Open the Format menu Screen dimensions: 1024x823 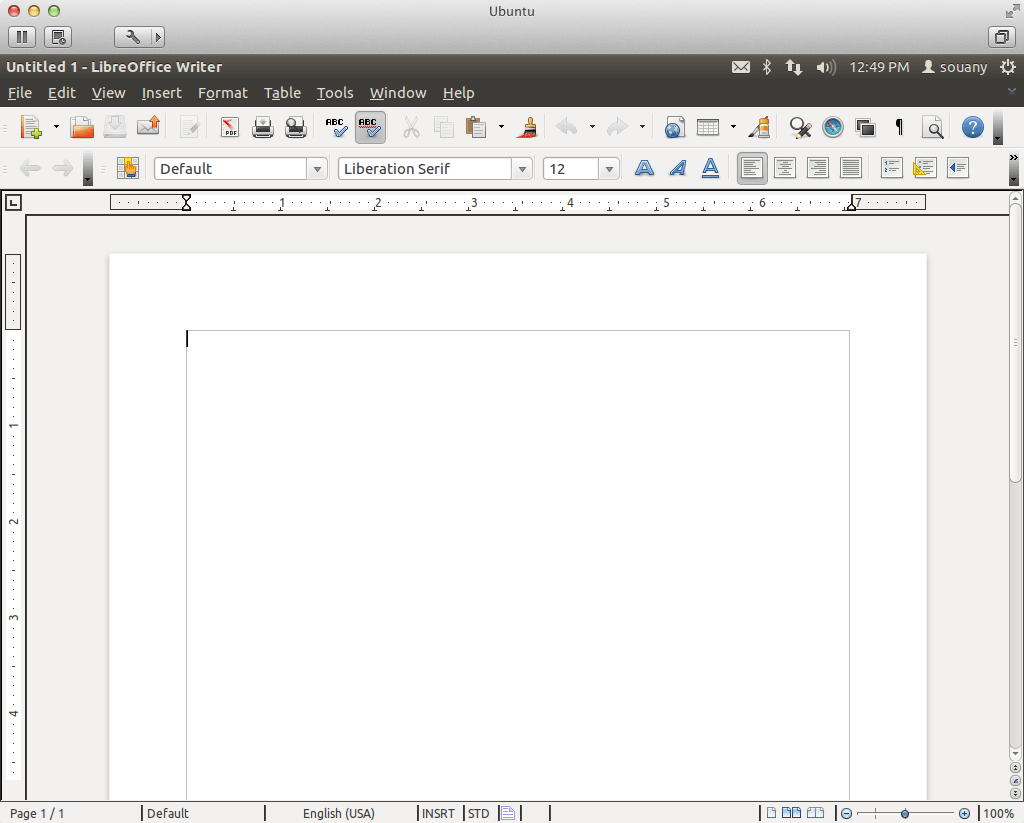[223, 93]
